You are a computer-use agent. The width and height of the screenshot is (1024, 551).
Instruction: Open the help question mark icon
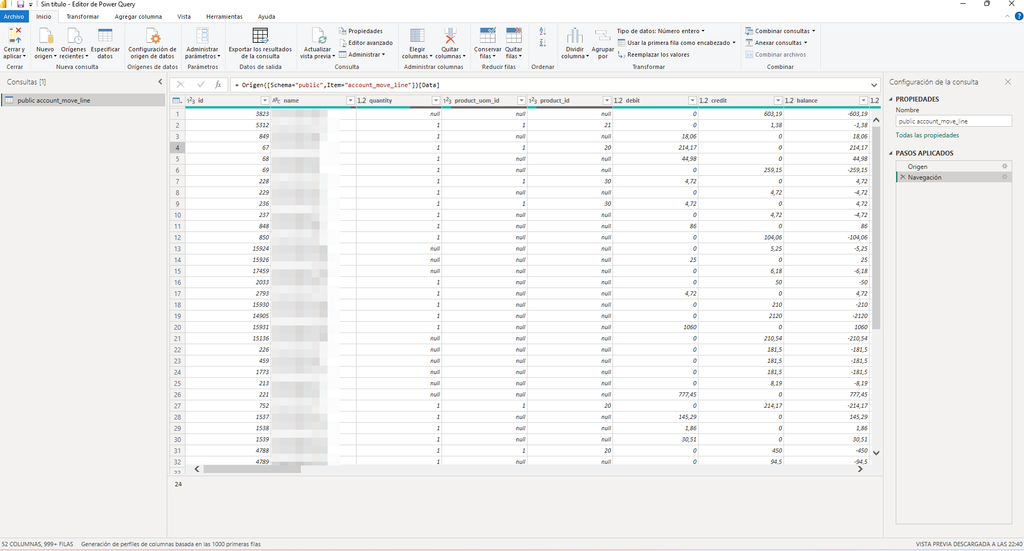coord(1018,16)
